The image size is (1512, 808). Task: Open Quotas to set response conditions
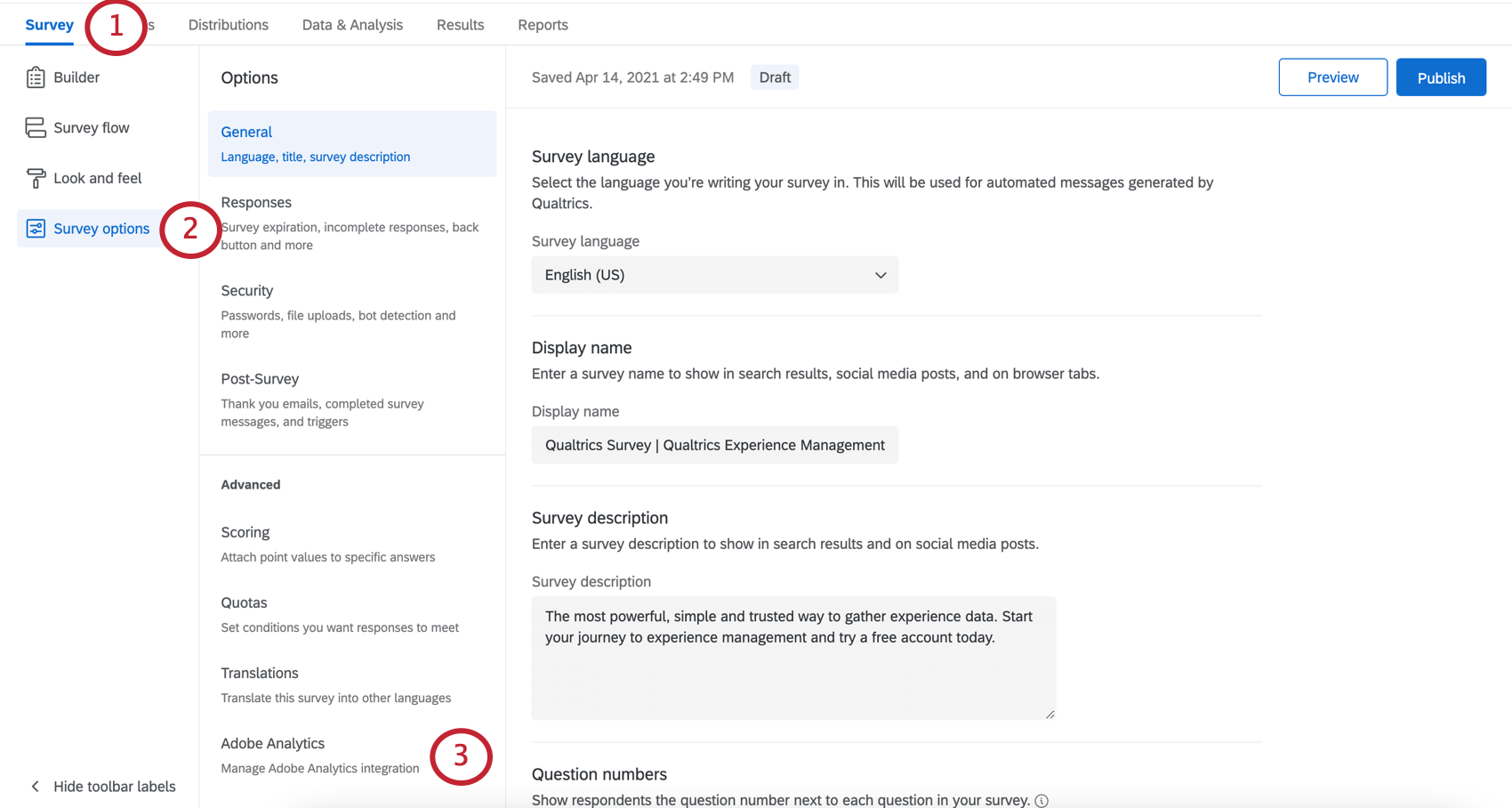[x=244, y=602]
